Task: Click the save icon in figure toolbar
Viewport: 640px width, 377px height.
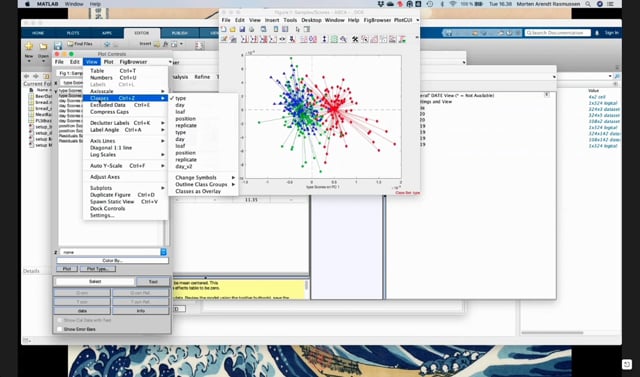Action: pyautogui.click(x=242, y=29)
